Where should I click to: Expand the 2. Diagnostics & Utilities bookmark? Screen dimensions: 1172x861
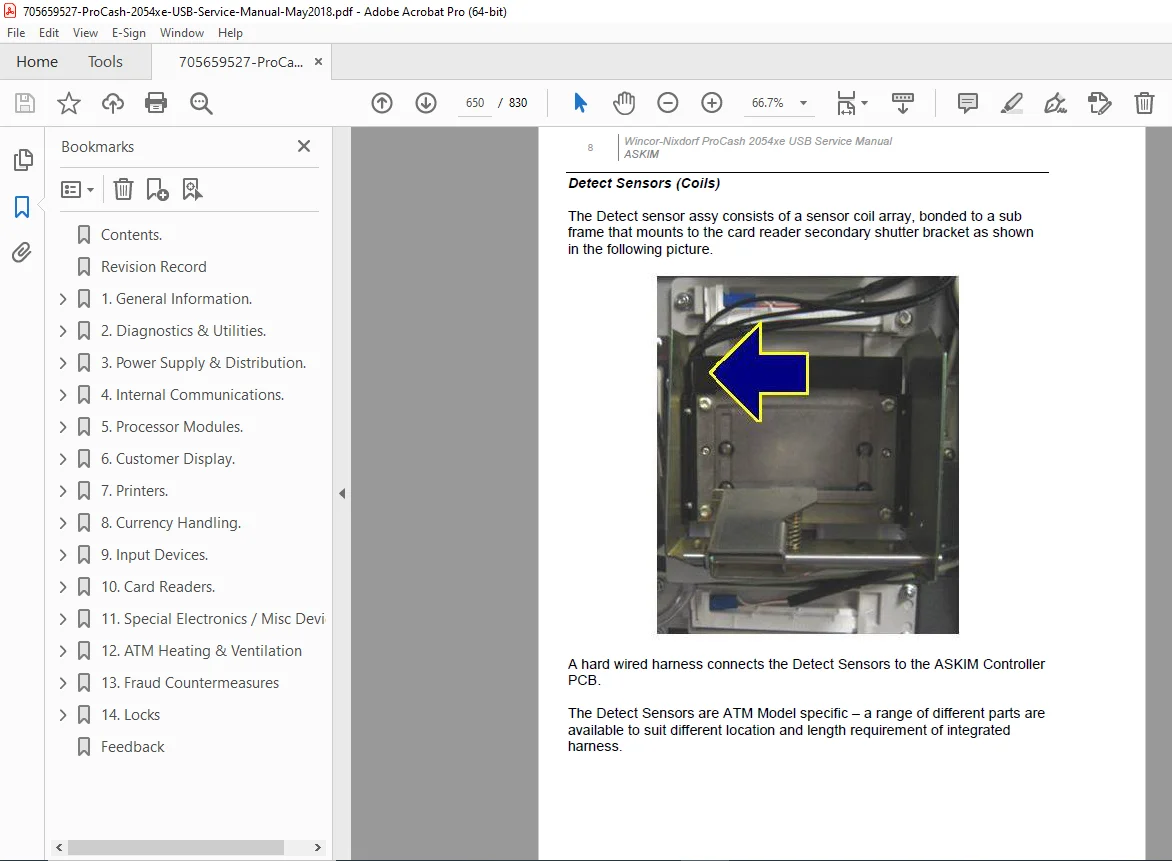pos(63,331)
